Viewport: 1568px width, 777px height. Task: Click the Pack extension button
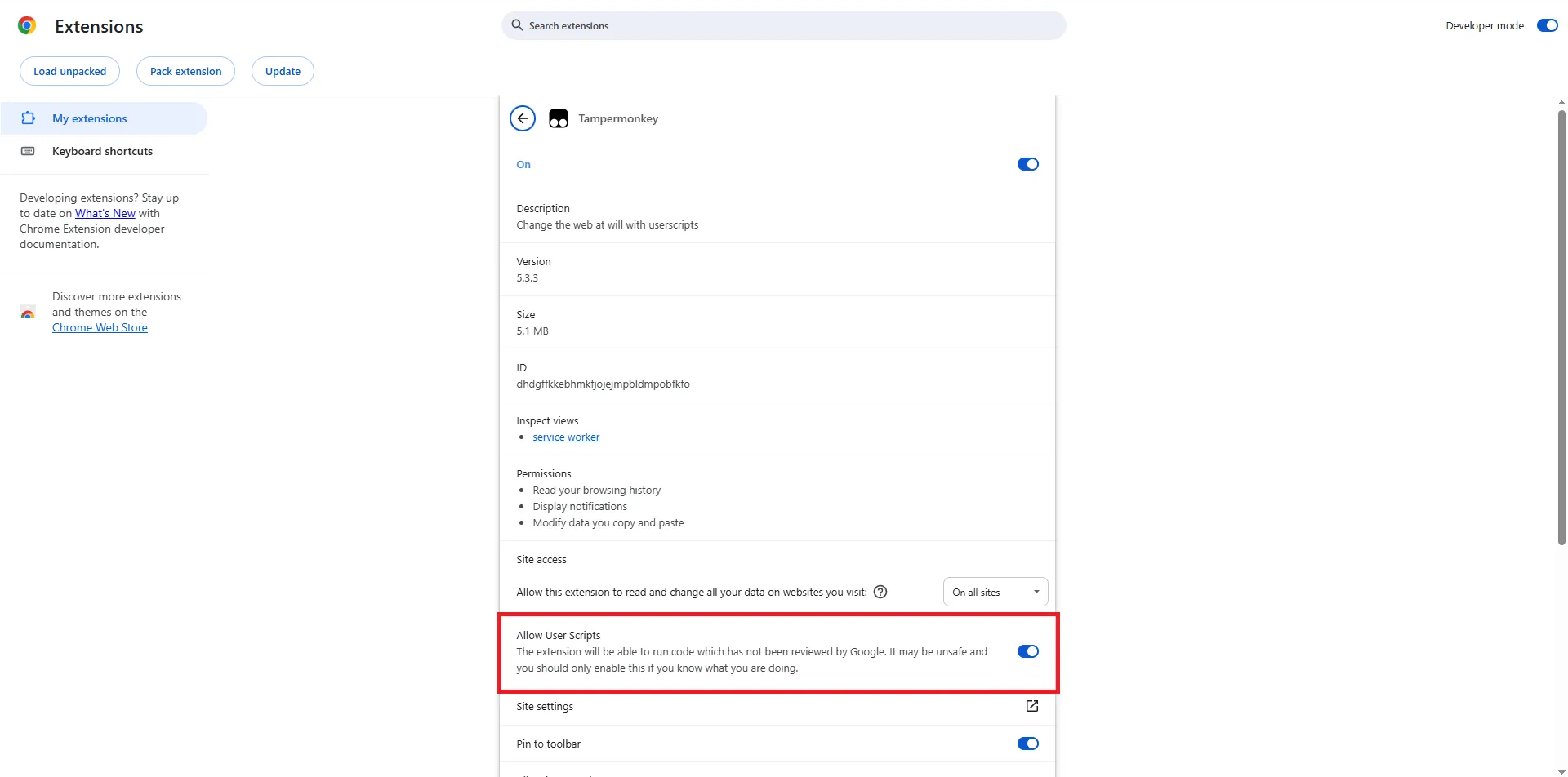185,71
